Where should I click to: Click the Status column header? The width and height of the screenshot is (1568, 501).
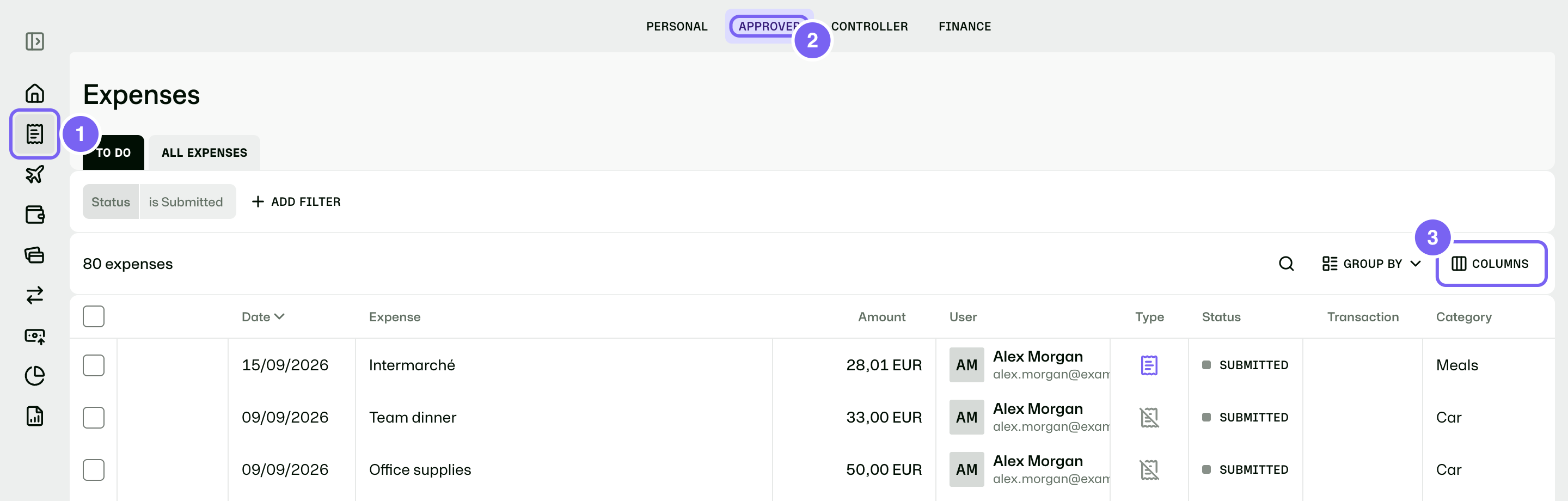(x=1221, y=316)
